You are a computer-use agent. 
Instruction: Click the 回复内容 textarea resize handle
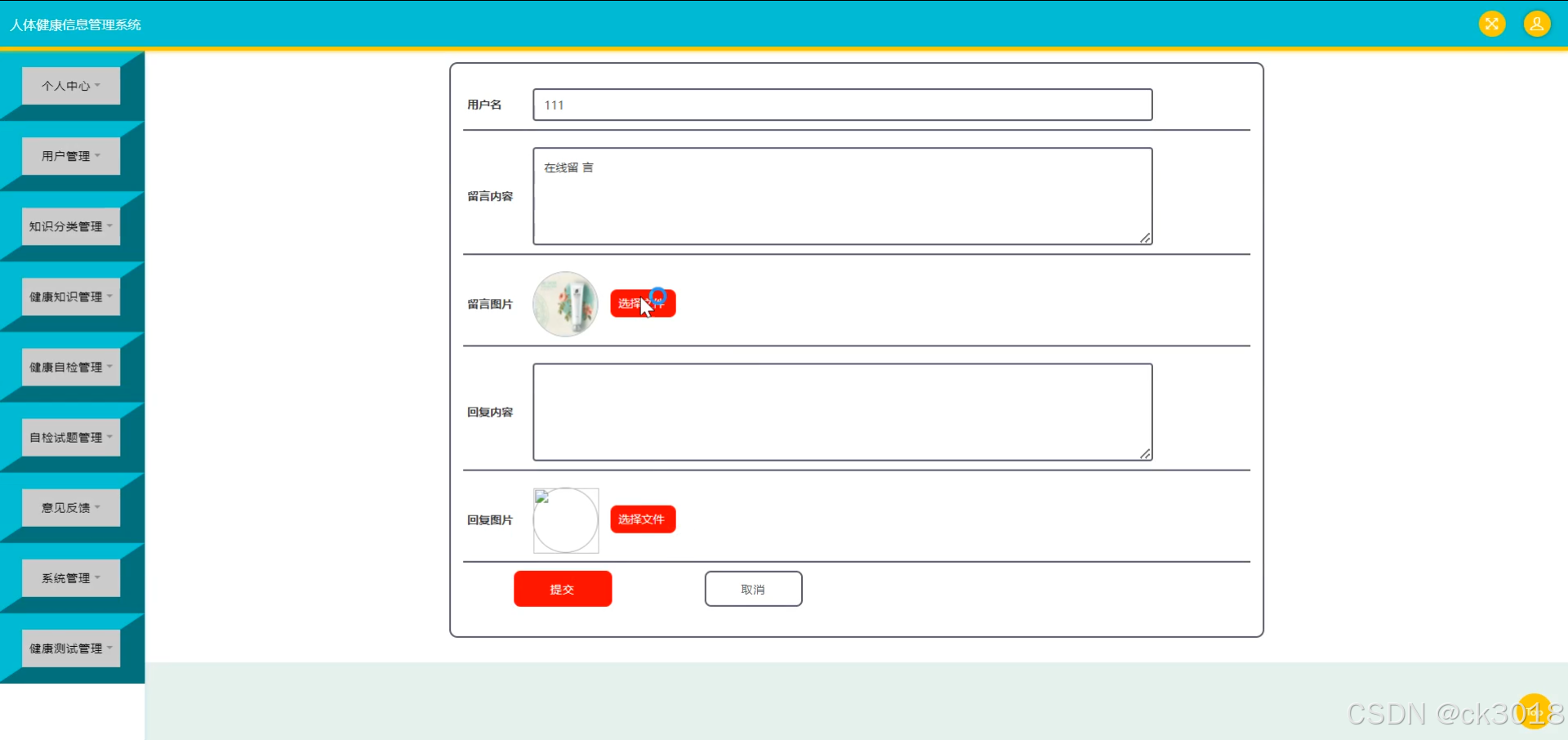point(1146,453)
